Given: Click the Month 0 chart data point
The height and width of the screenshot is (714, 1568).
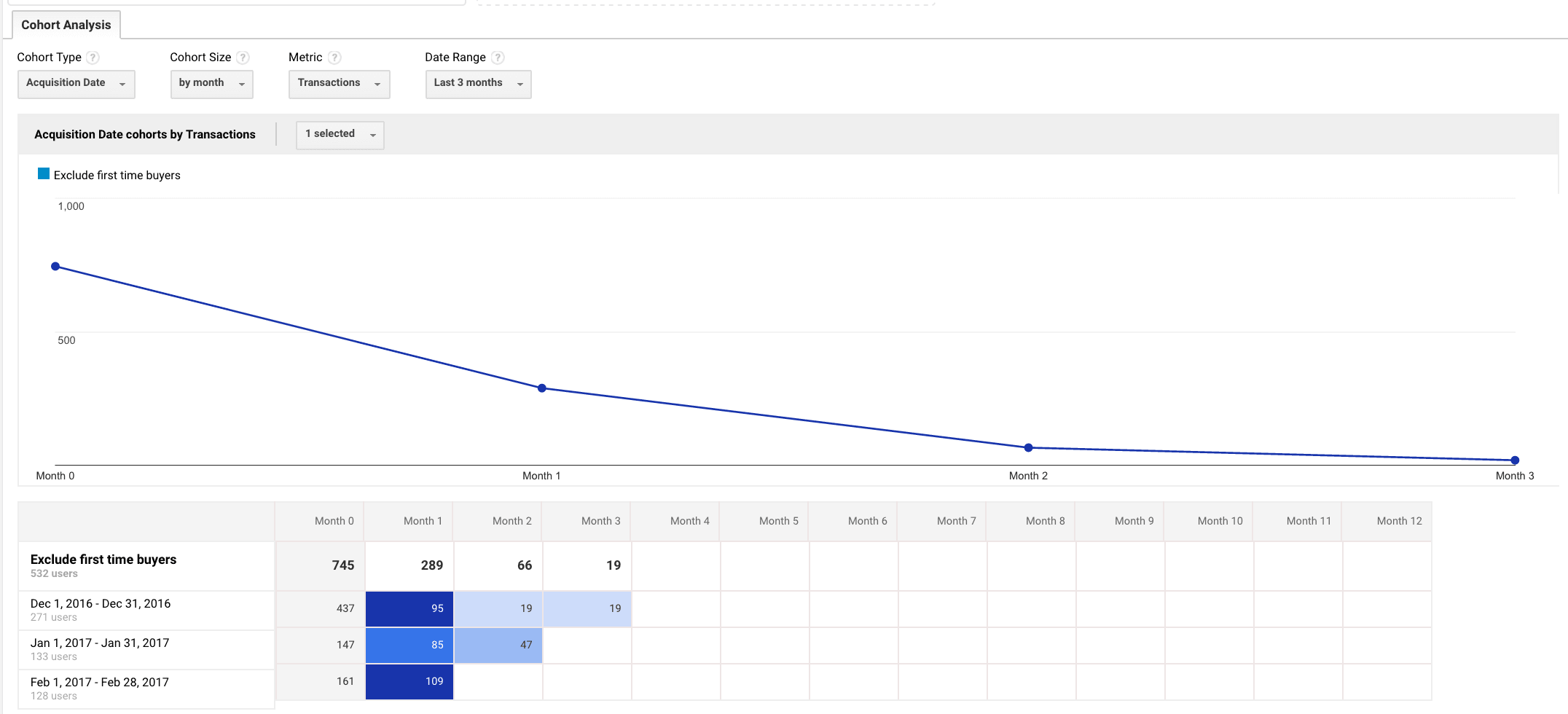Looking at the screenshot, I should [55, 267].
